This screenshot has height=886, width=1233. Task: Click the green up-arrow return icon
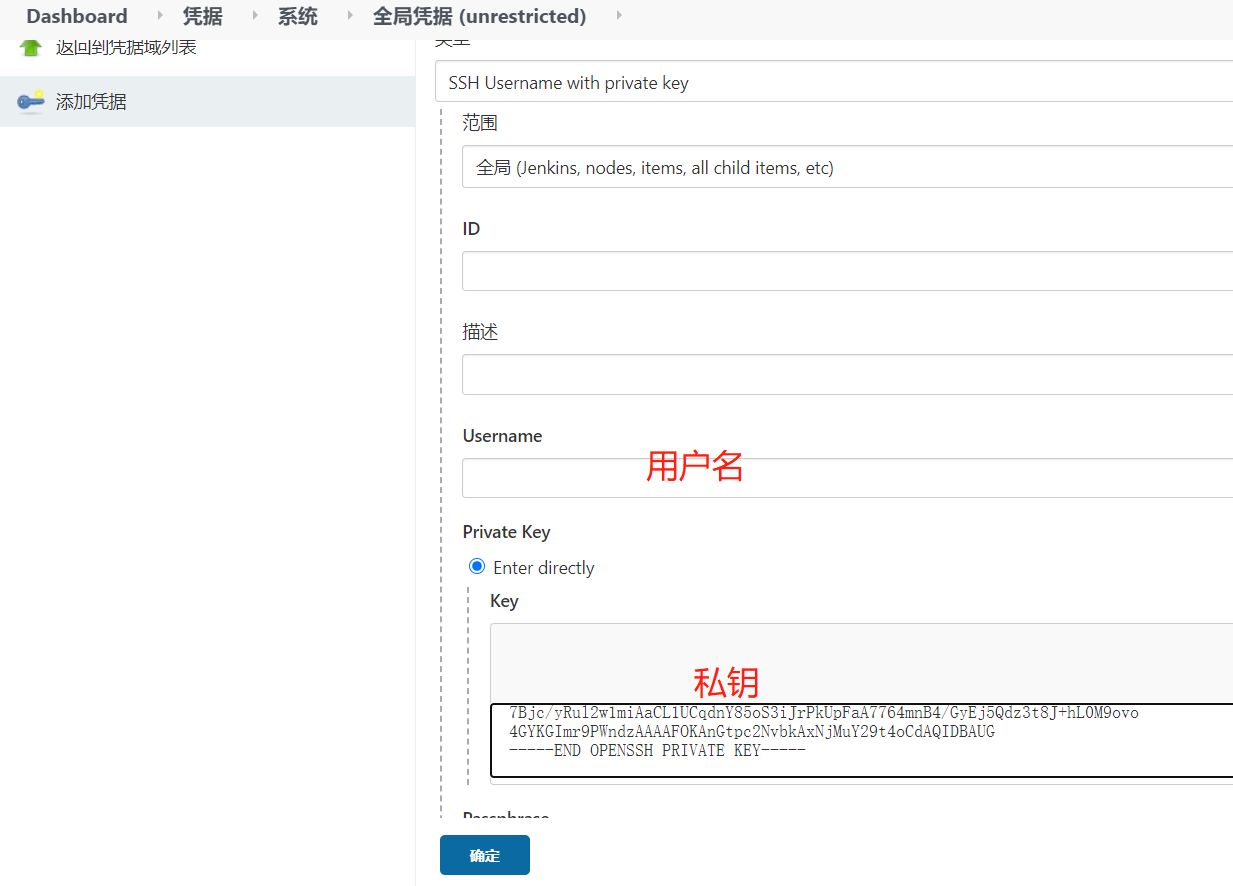pyautogui.click(x=32, y=47)
